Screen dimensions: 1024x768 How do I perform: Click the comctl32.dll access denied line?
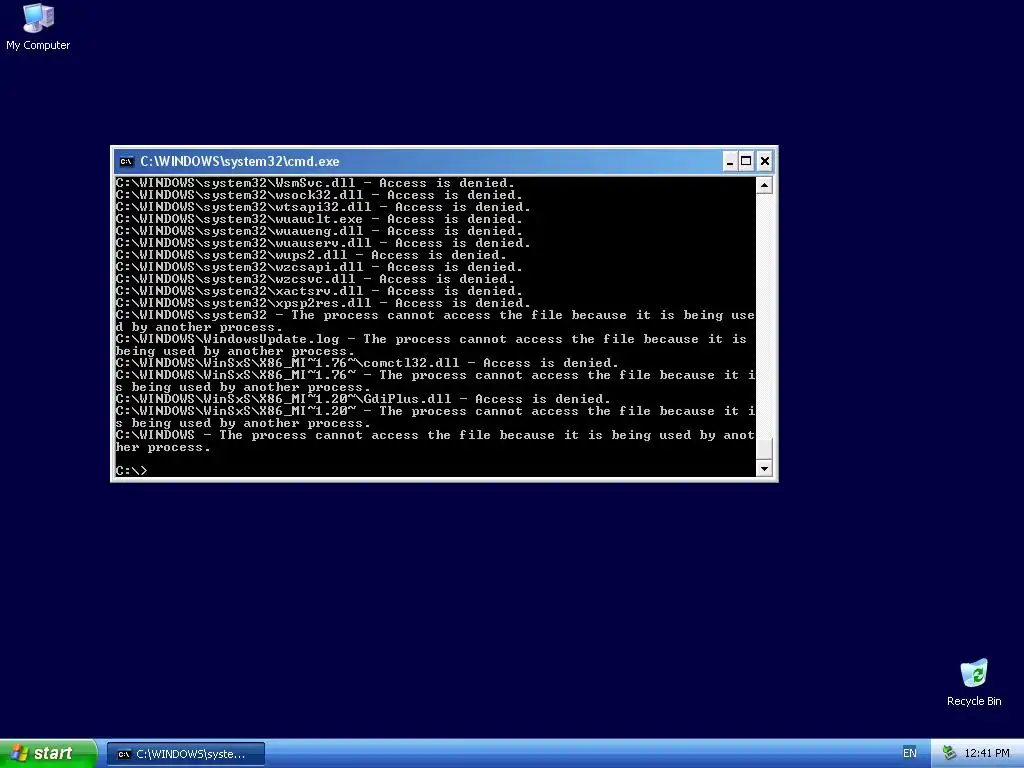coord(367,363)
